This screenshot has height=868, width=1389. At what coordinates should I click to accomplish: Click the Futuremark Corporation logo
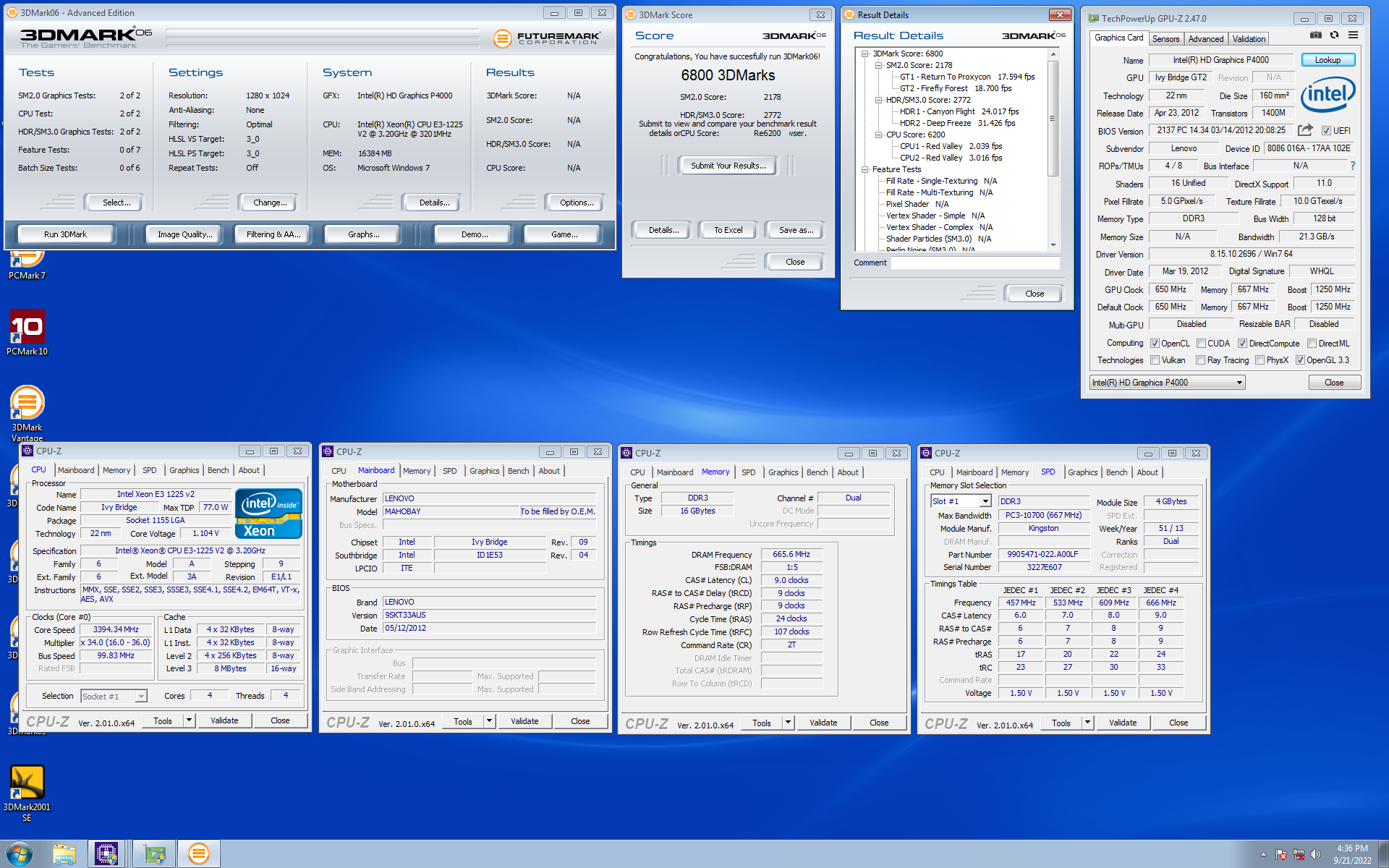coord(546,38)
